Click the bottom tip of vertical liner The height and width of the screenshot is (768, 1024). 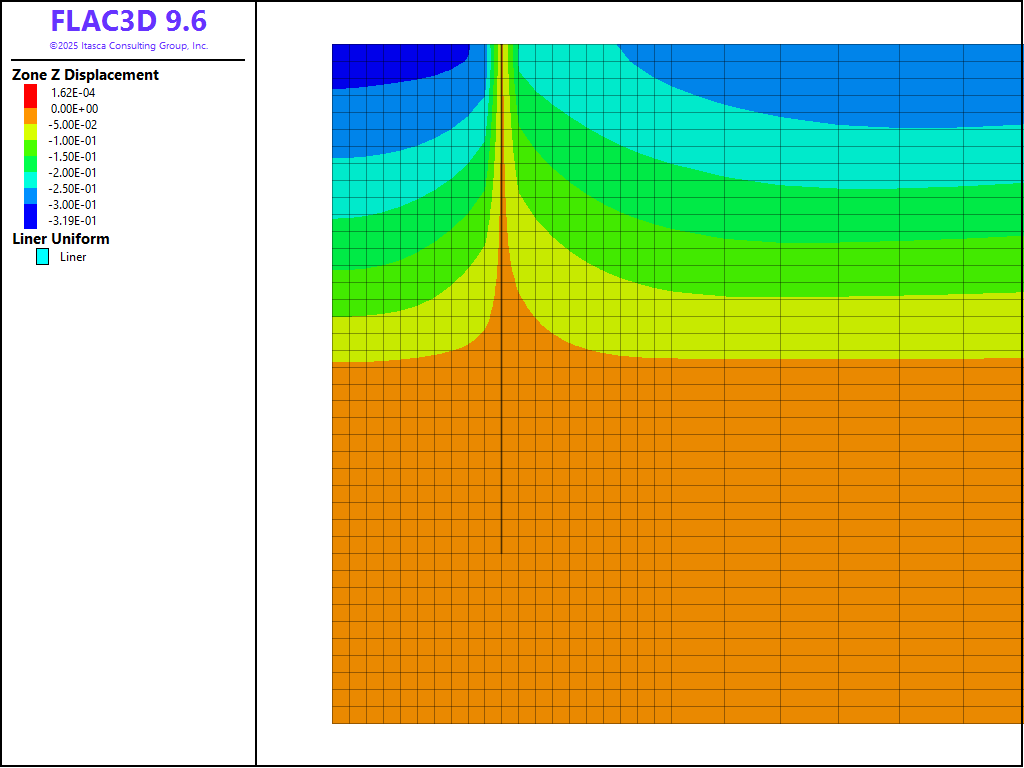point(501,551)
